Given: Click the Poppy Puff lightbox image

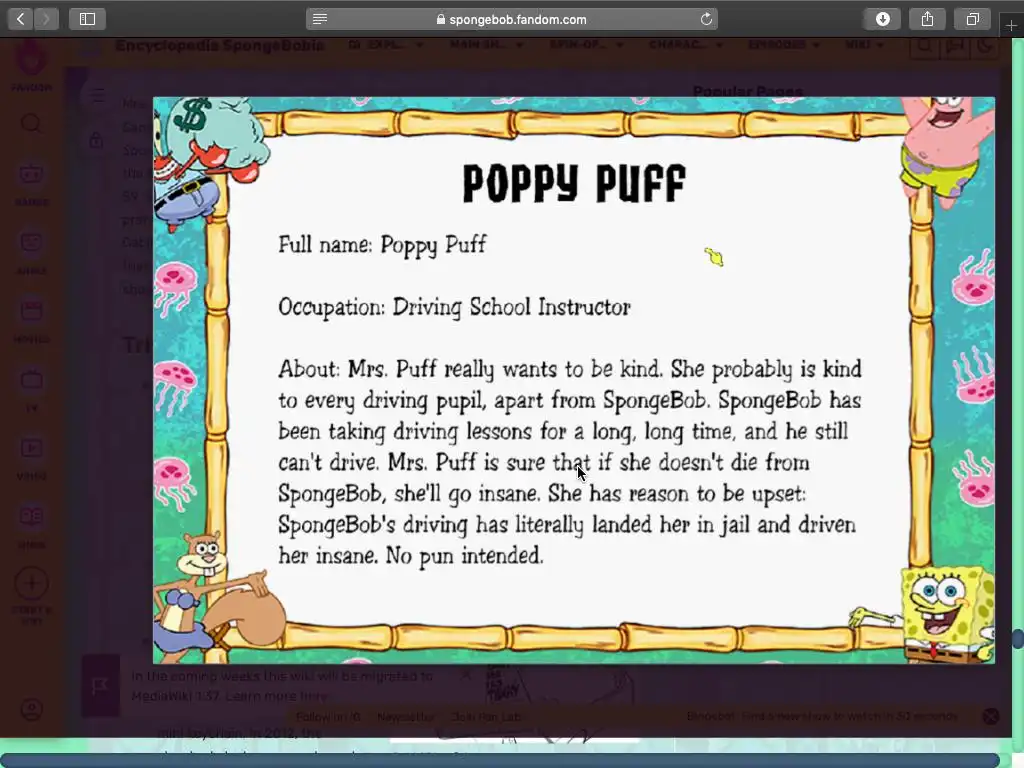Looking at the screenshot, I should tap(574, 380).
